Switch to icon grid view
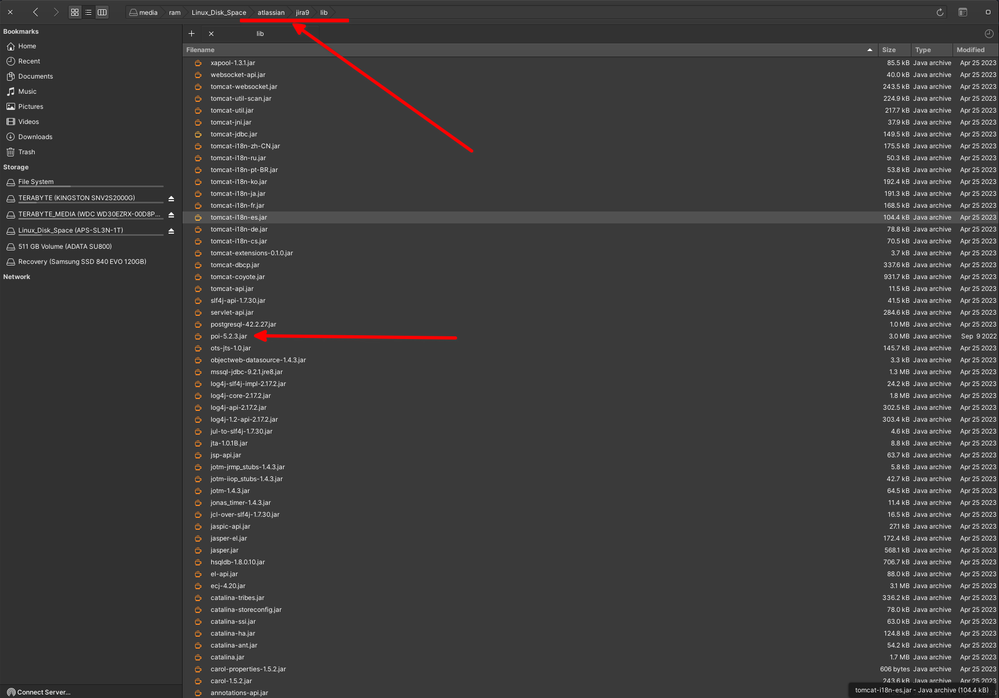The height and width of the screenshot is (698, 999). [x=75, y=12]
